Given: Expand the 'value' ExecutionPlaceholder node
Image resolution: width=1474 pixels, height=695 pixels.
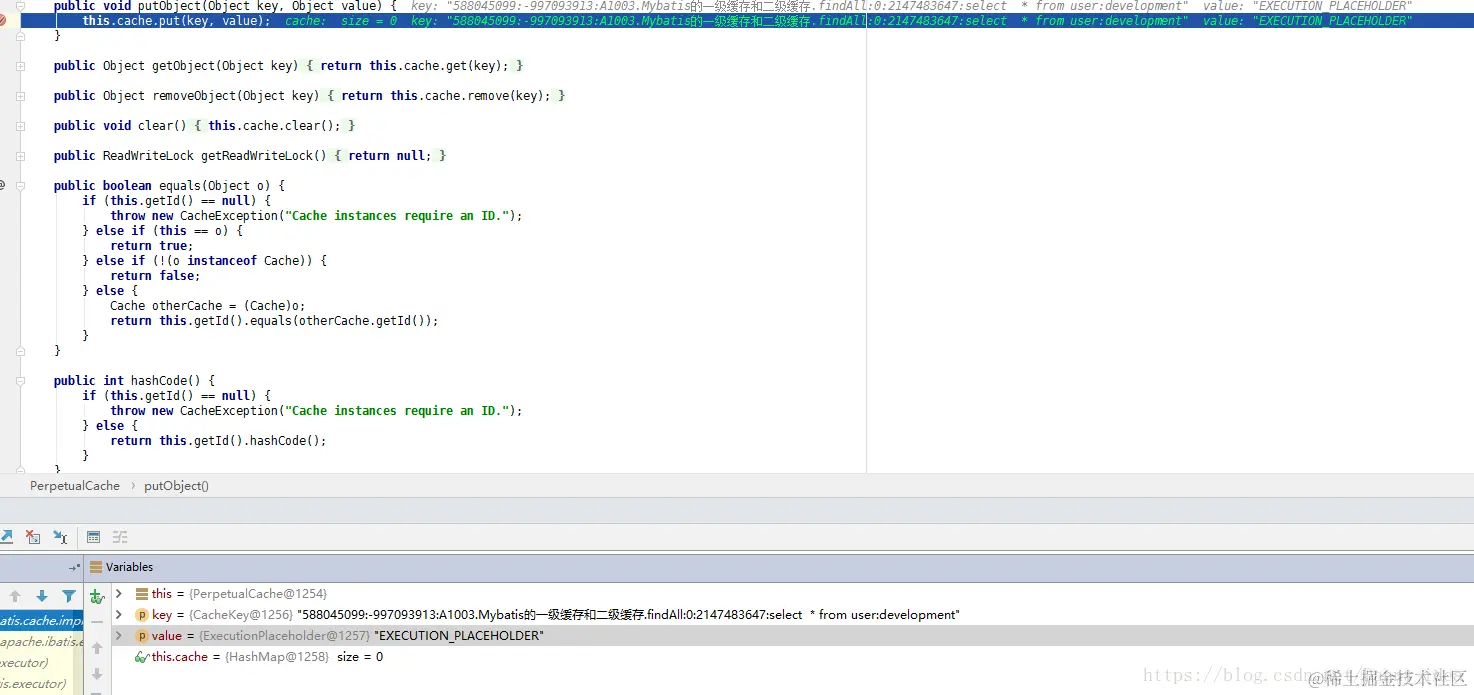Looking at the screenshot, I should pos(119,636).
